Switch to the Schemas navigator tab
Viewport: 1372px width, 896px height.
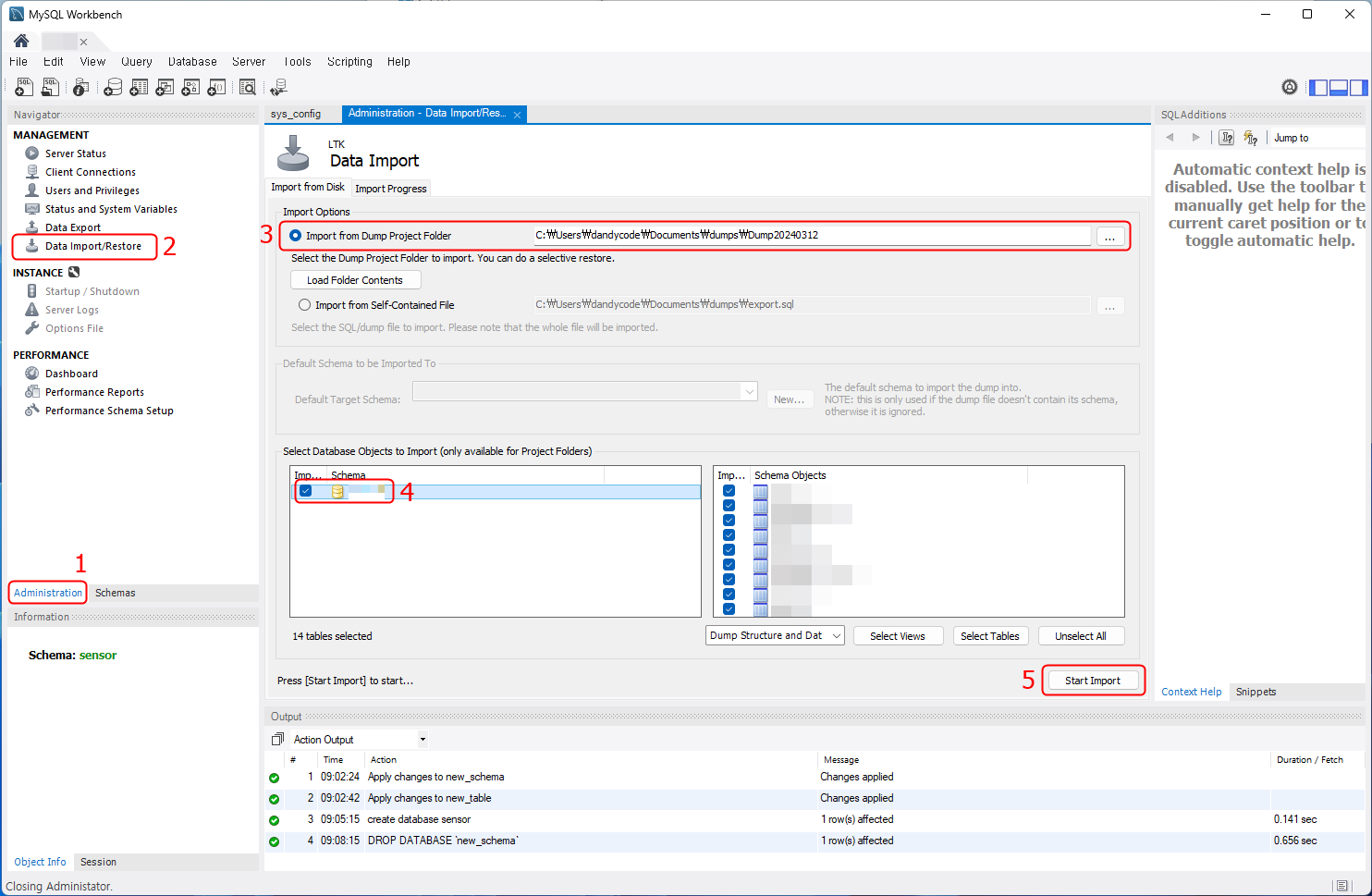115,593
